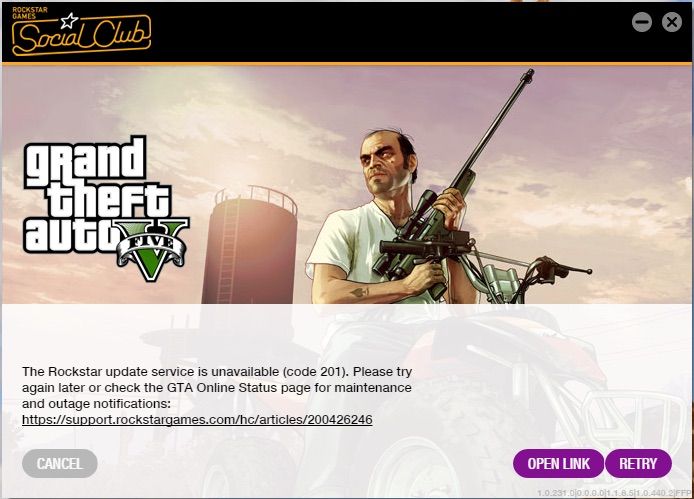
Task: Minimize the Social Club launcher window
Action: point(642,22)
